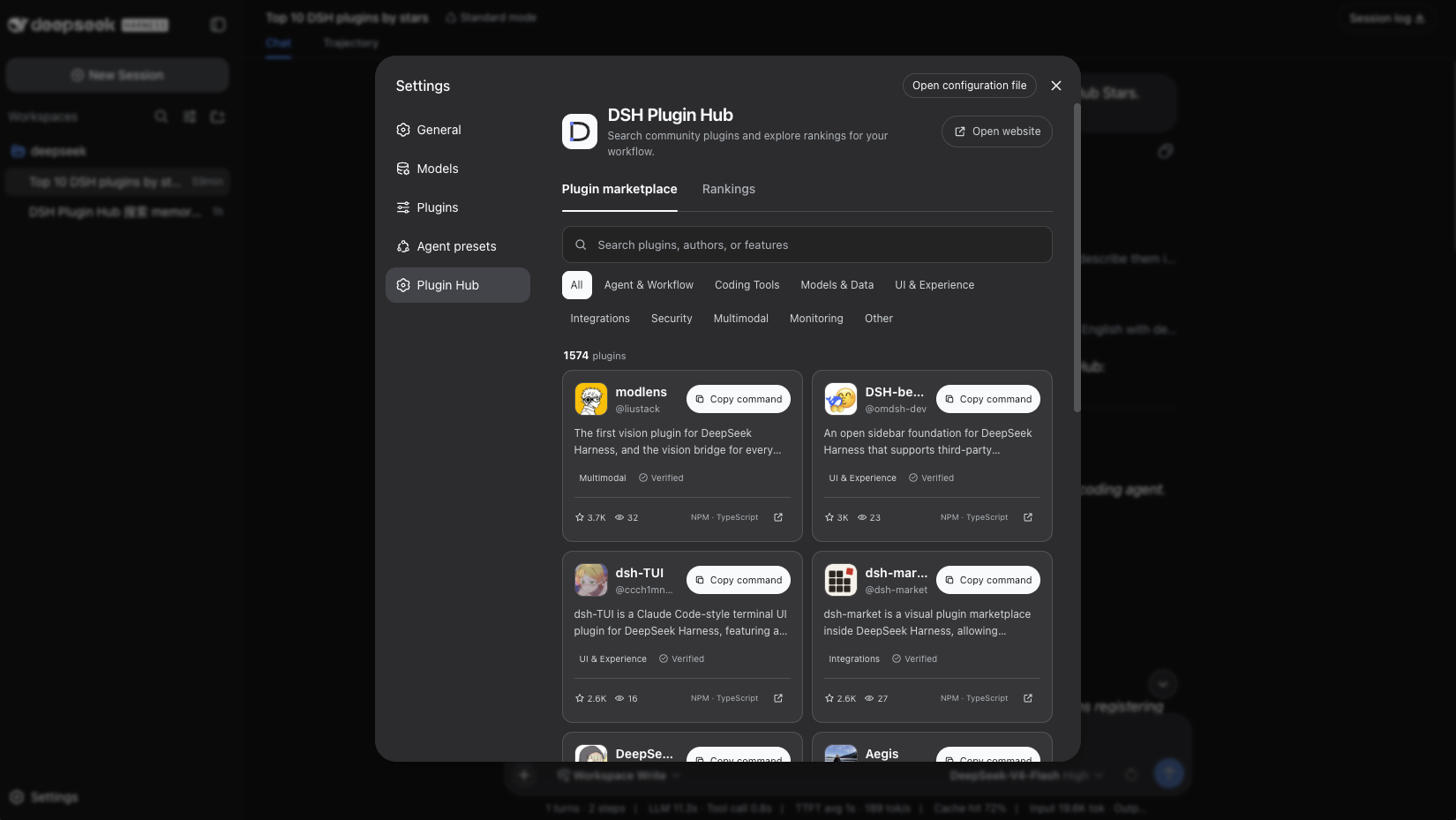Select the All category filter
Viewport: 1456px width, 820px height.
(576, 285)
